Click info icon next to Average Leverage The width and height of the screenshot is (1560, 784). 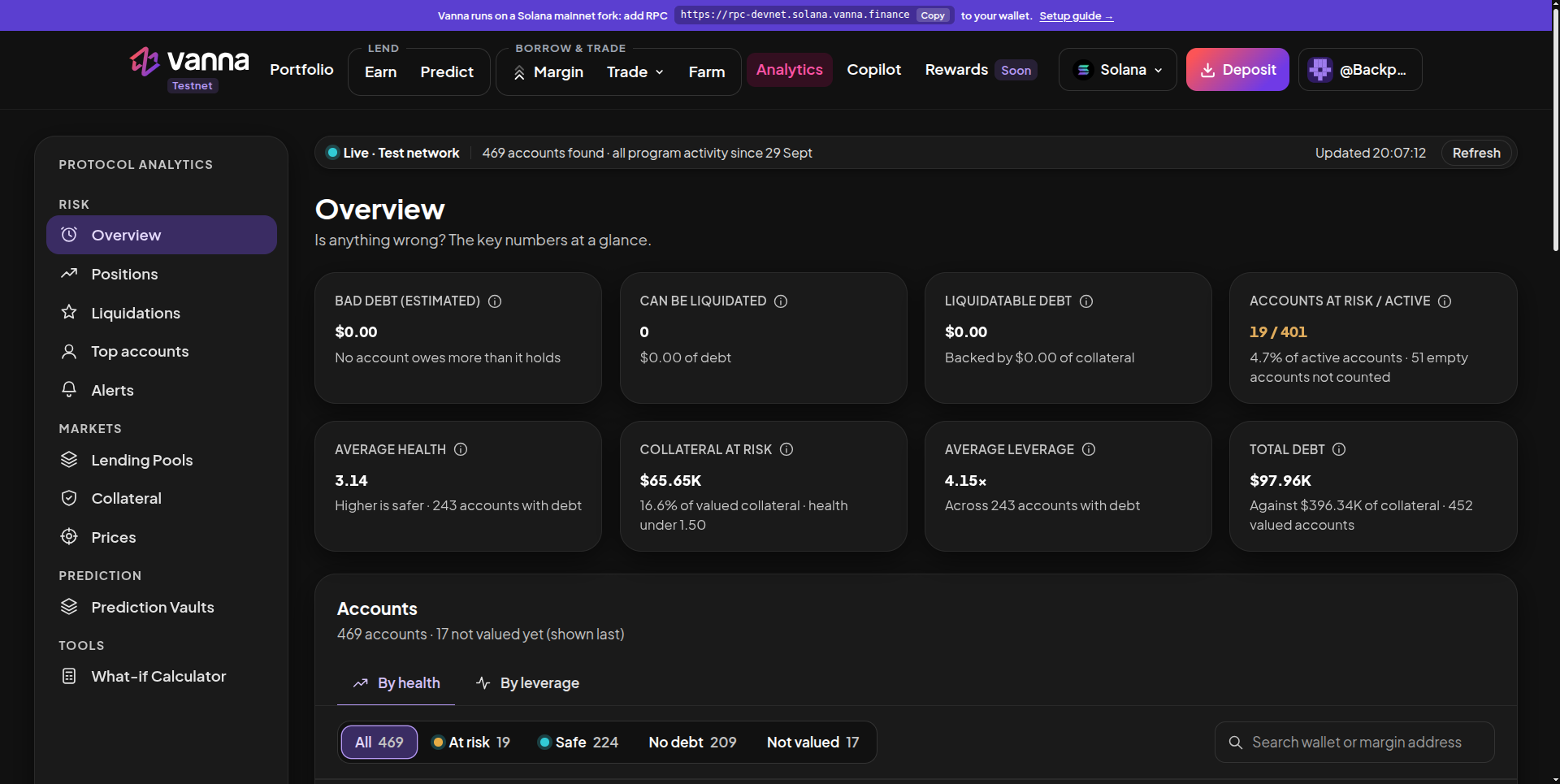pyautogui.click(x=1089, y=449)
